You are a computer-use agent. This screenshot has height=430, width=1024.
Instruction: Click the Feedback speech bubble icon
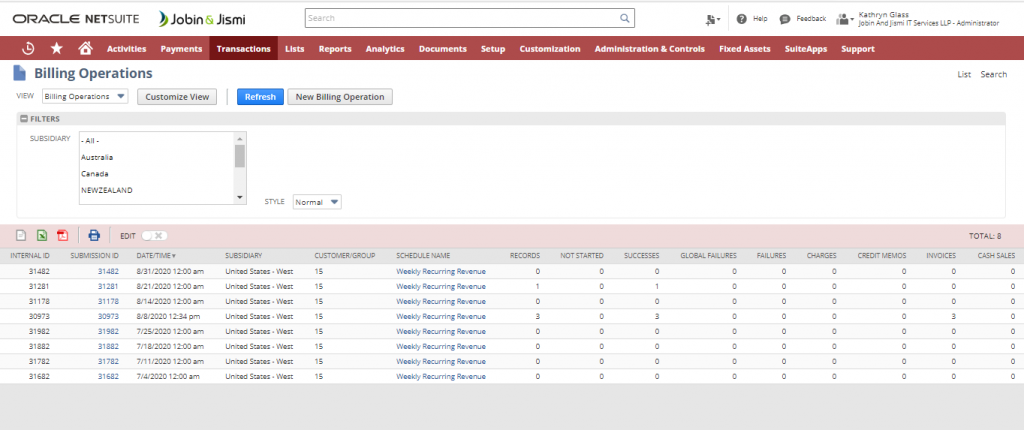pyautogui.click(x=785, y=19)
